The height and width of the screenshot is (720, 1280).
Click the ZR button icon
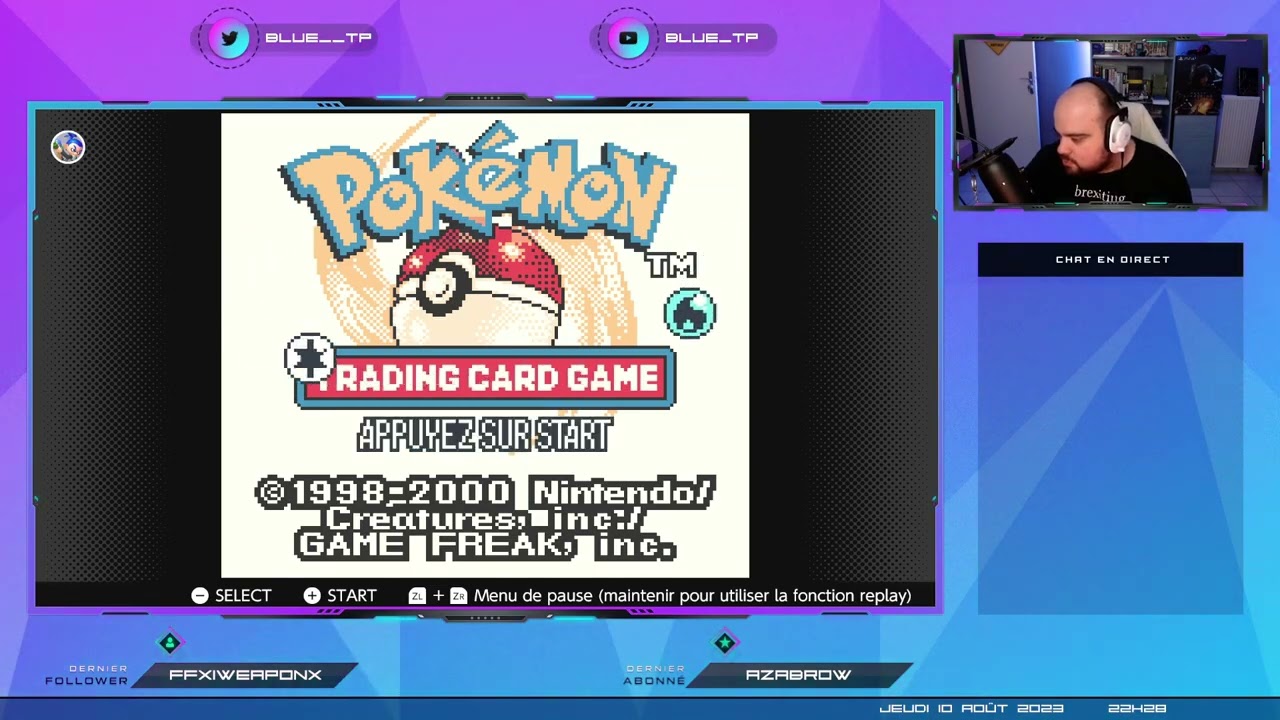[x=458, y=595]
